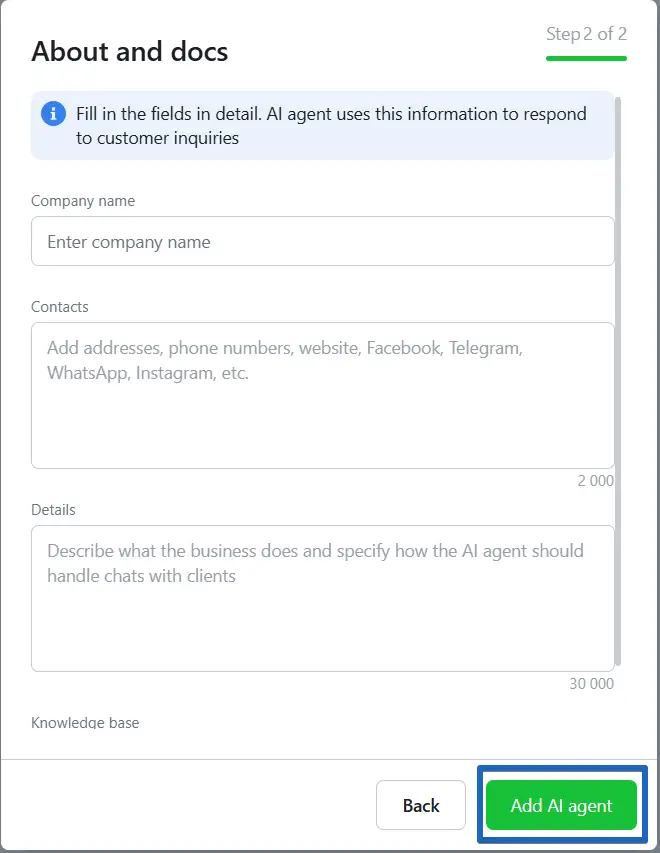Click the "Knowledge base" section label
This screenshot has height=853, width=660.
[85, 722]
